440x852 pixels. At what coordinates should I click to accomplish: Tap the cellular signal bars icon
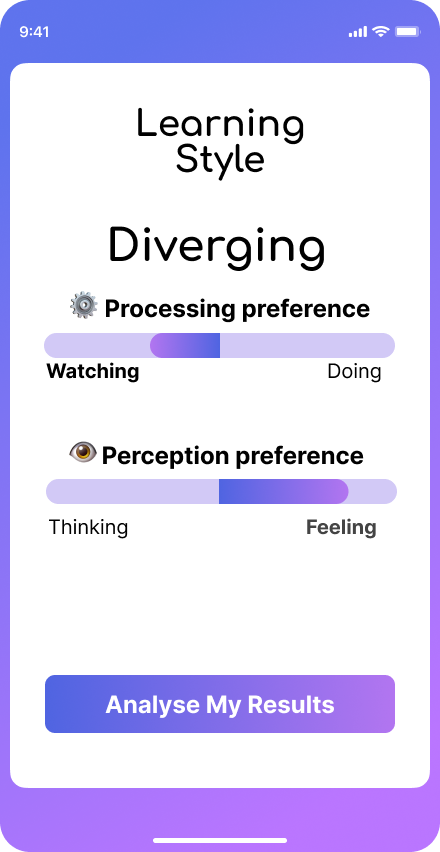tap(357, 32)
